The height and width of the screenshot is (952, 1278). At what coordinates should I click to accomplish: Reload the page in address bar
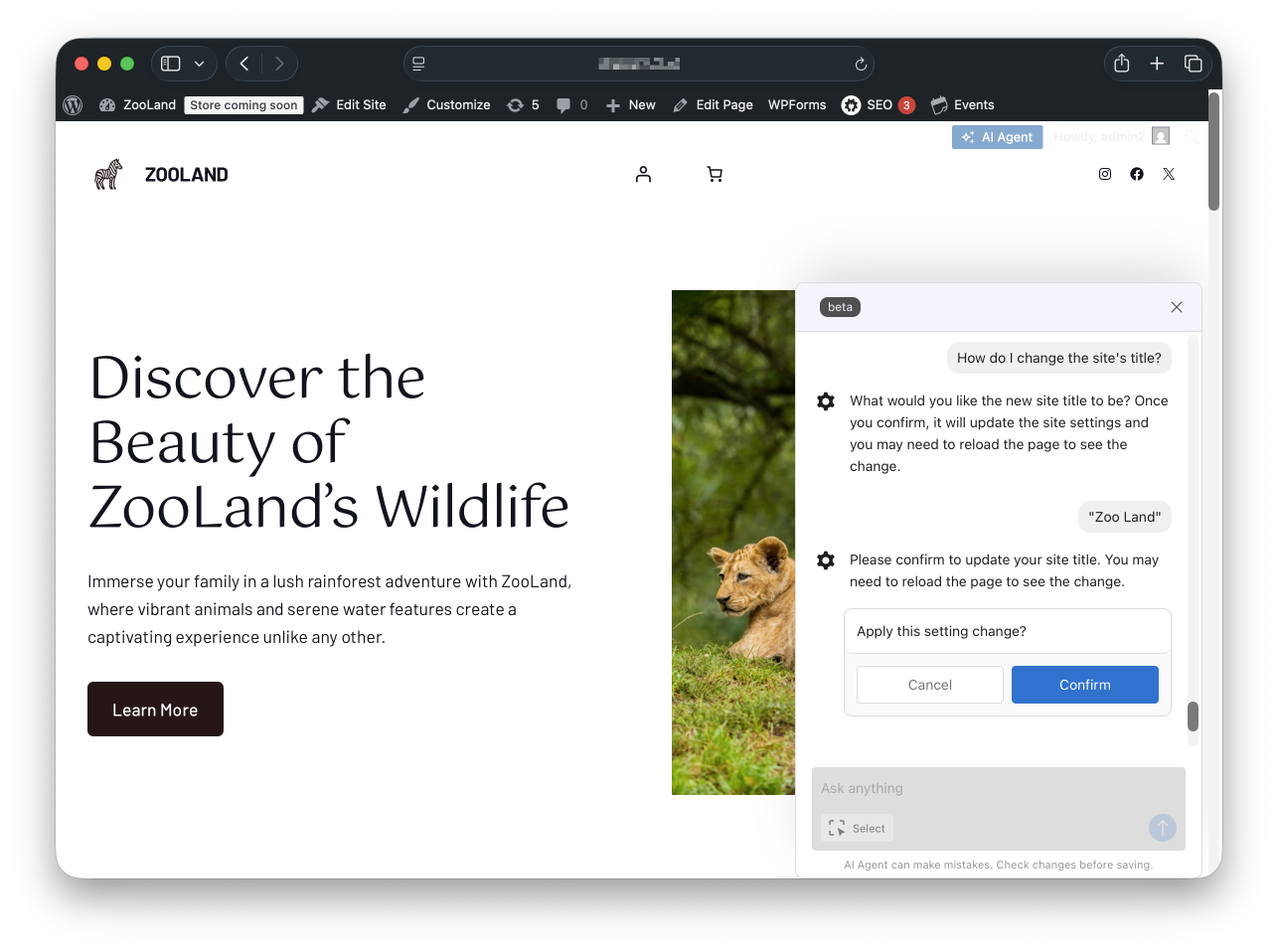point(861,64)
